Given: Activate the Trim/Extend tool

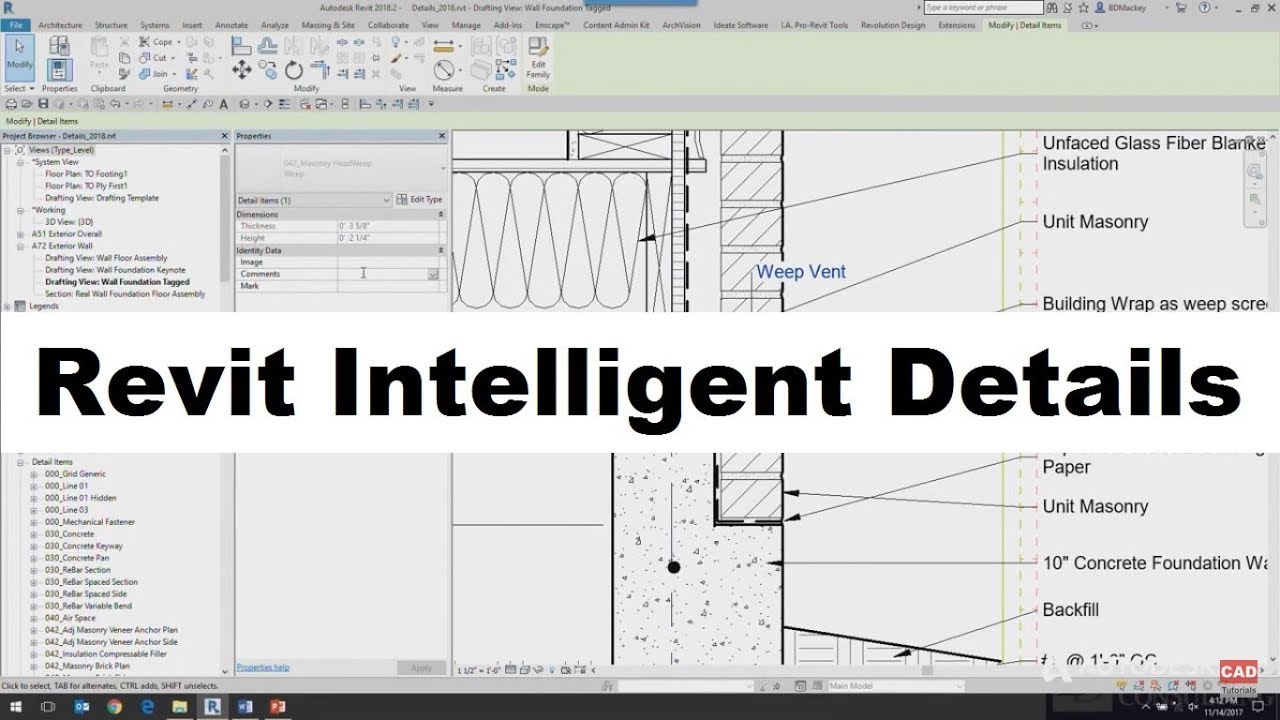Looking at the screenshot, I should [319, 70].
